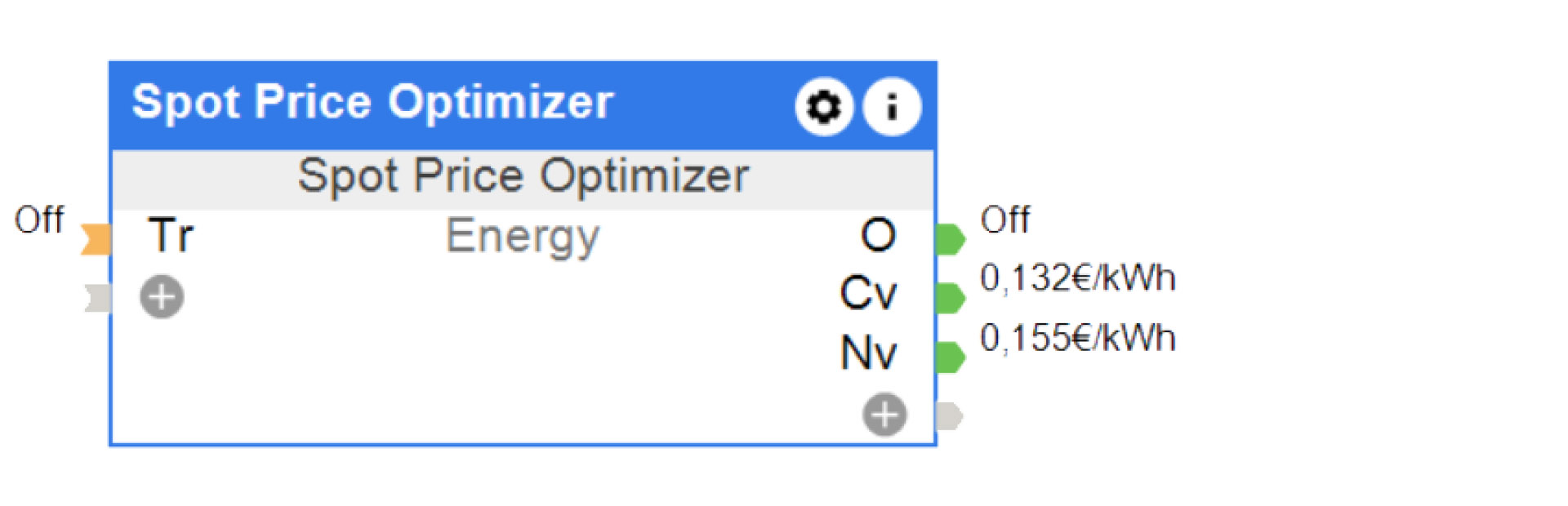This screenshot has width=1568, height=506.
Task: Toggle the Off value at Tr input
Action: tap(38, 220)
